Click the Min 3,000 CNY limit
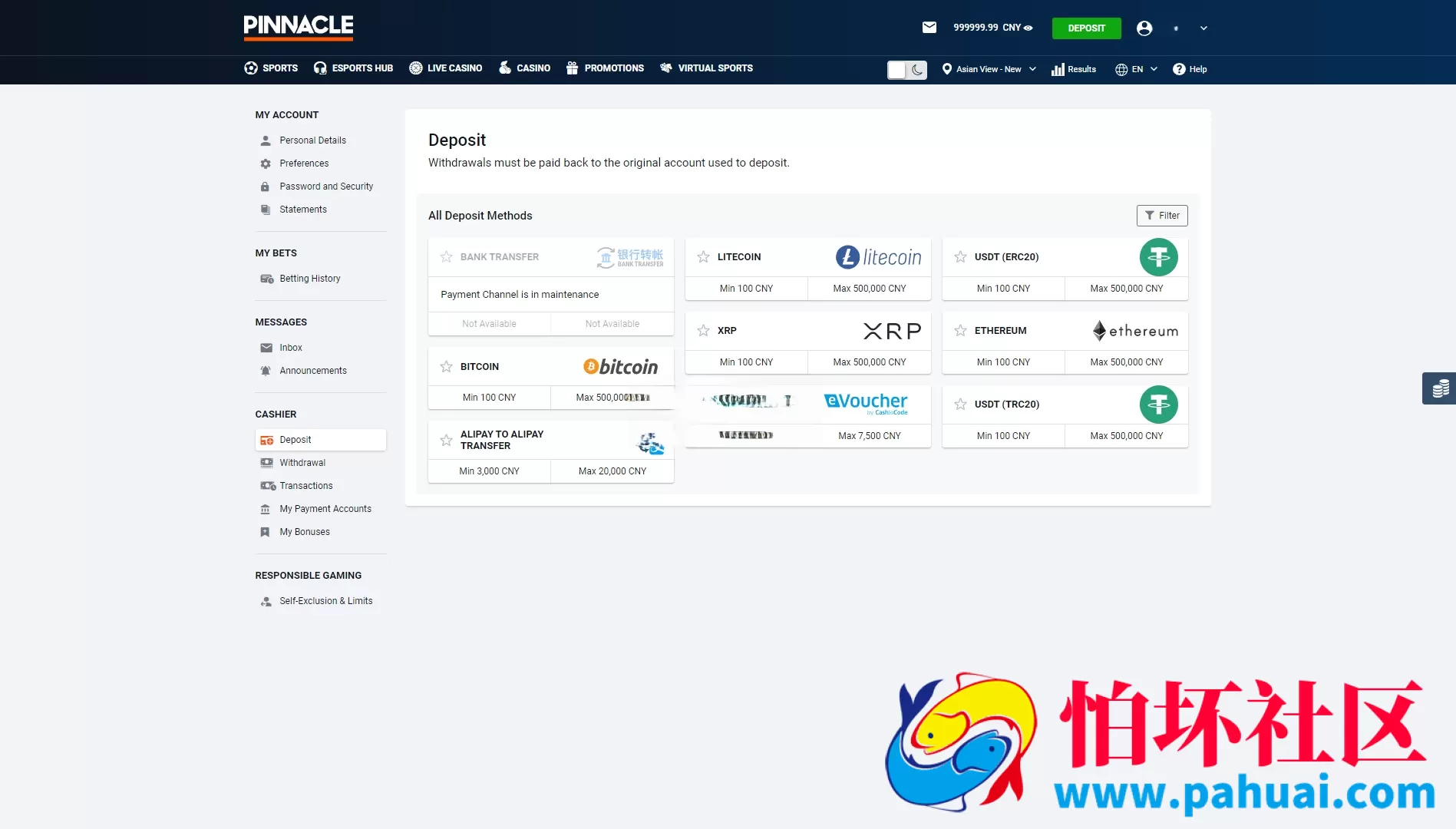 coord(490,471)
